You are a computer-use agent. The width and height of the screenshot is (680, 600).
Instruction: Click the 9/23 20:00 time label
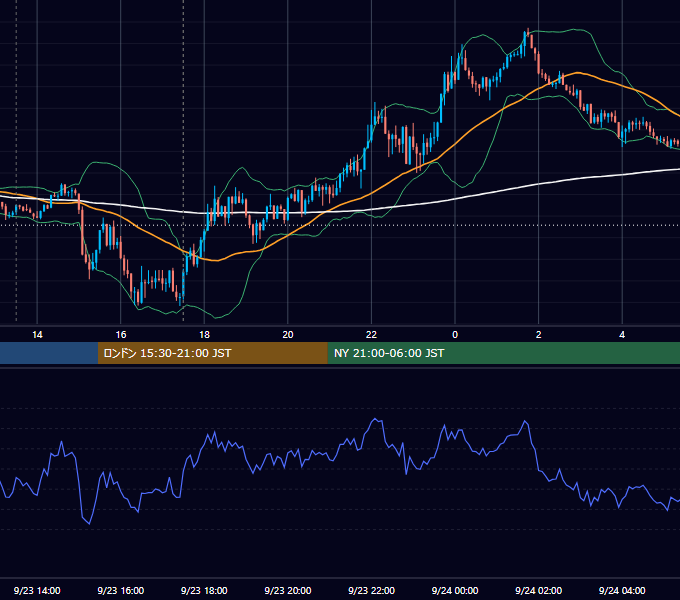point(288,590)
